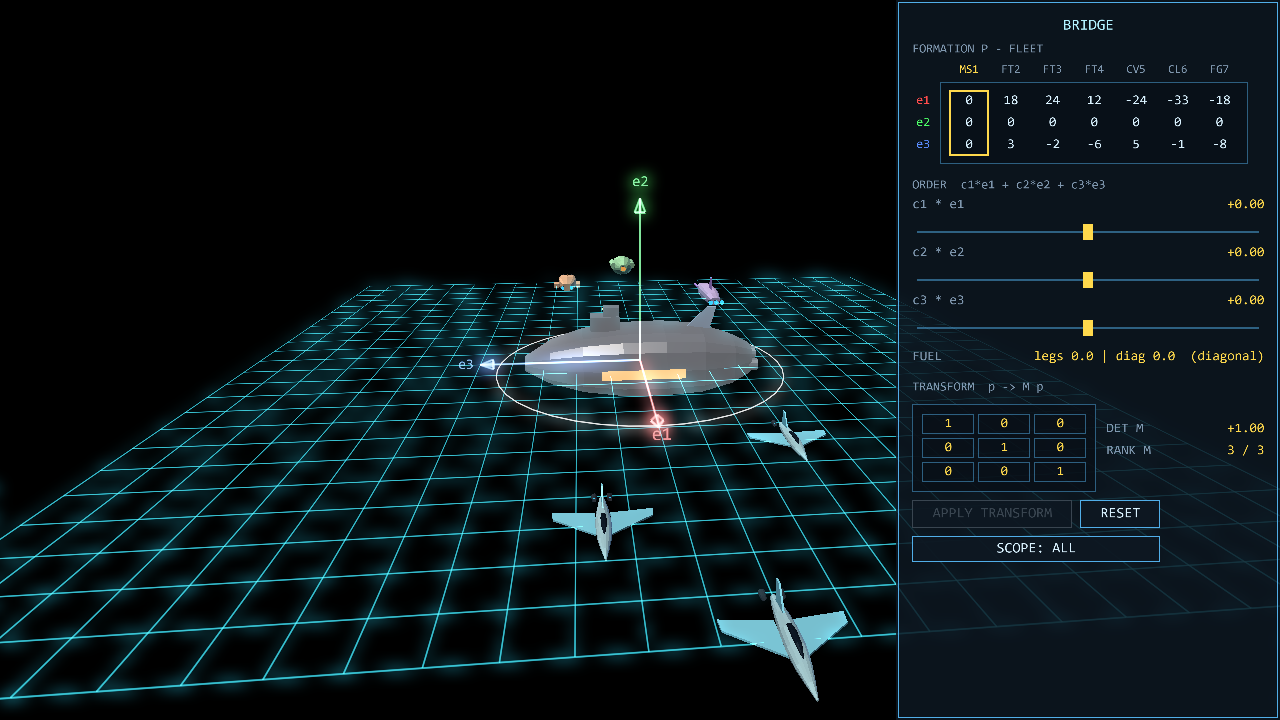
Task: Click the c3 * e3 value +0.00
Action: pyautogui.click(x=1246, y=300)
